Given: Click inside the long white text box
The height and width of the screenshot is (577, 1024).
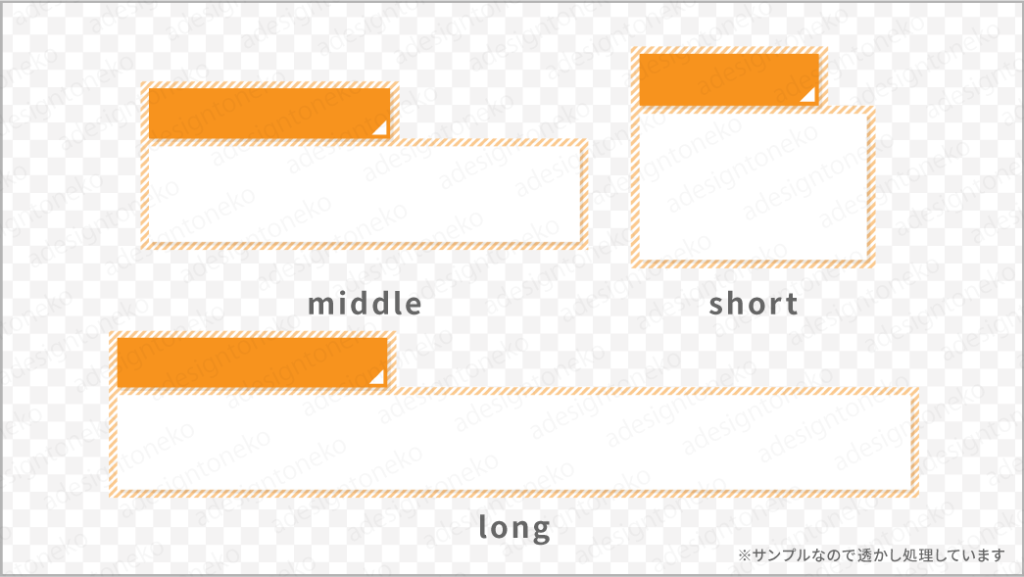Looking at the screenshot, I should point(514,443).
